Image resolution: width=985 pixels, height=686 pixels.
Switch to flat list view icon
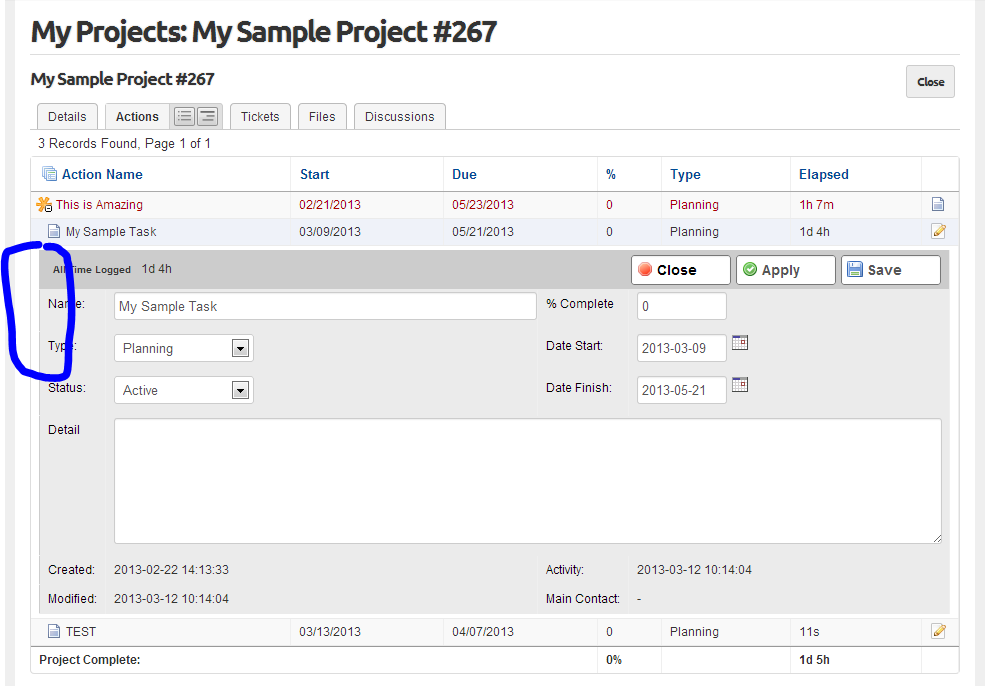184,117
